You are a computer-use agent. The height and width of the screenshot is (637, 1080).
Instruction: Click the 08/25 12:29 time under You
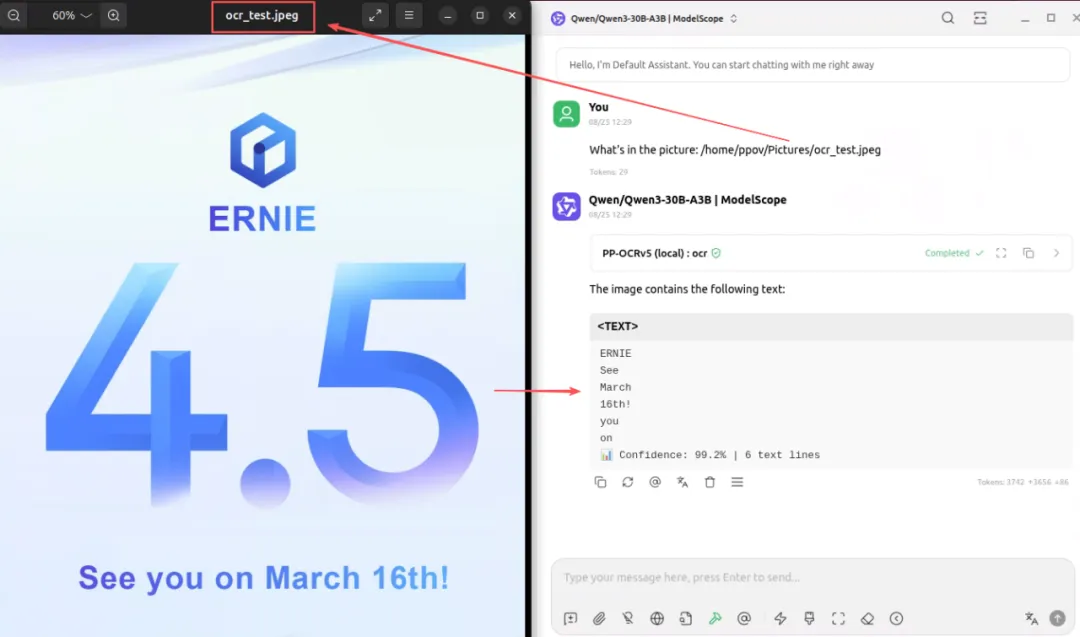pyautogui.click(x=610, y=122)
